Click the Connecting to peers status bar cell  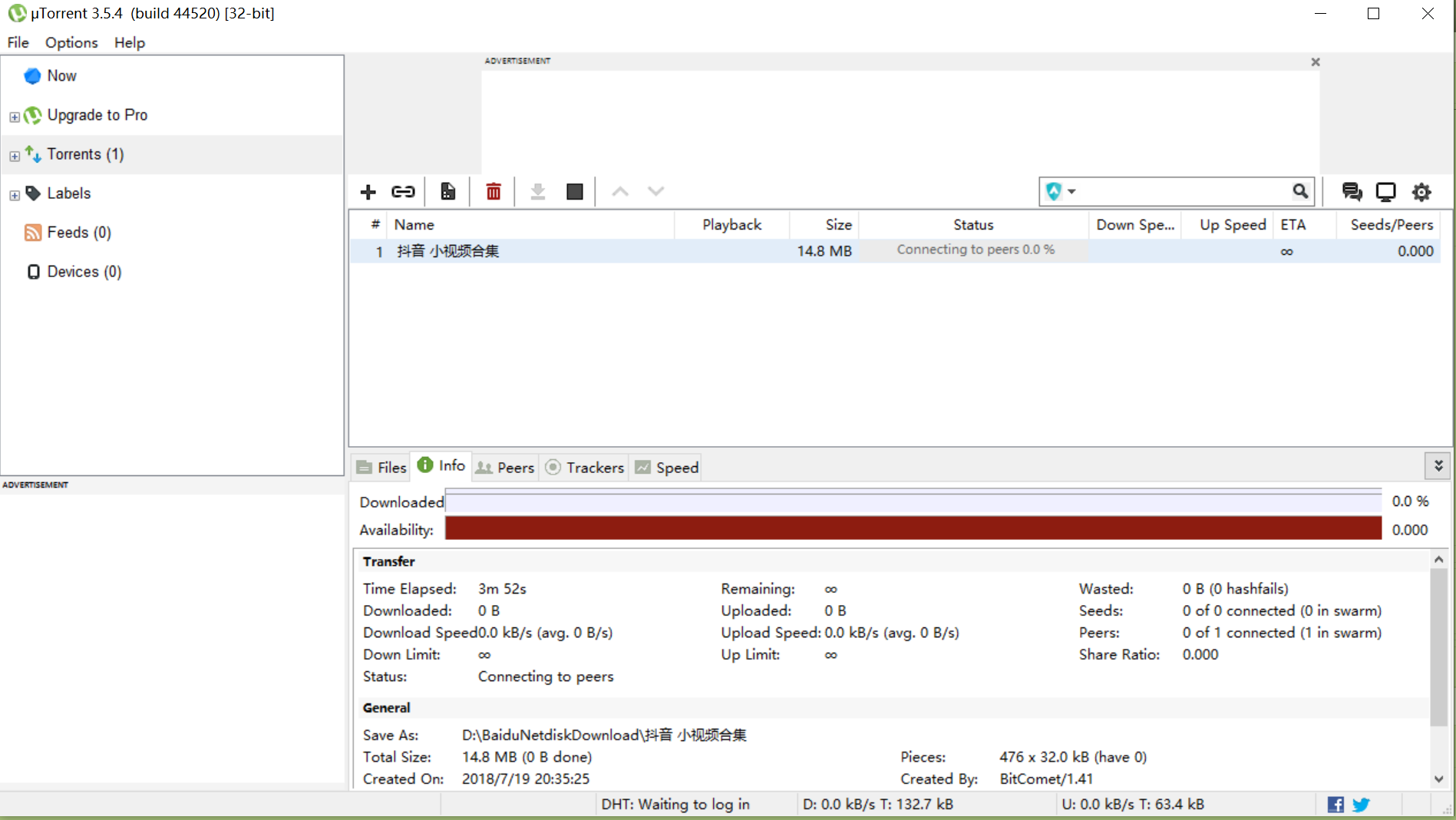pyautogui.click(x=974, y=250)
